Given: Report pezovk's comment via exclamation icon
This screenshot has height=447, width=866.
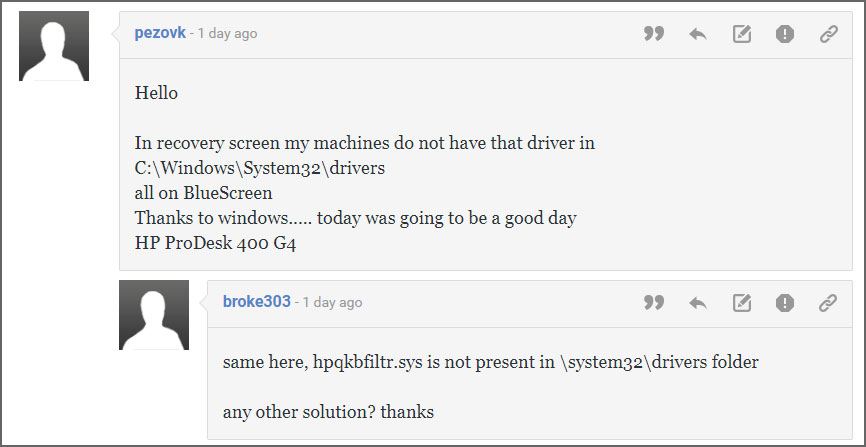Looking at the screenshot, I should click(x=785, y=34).
